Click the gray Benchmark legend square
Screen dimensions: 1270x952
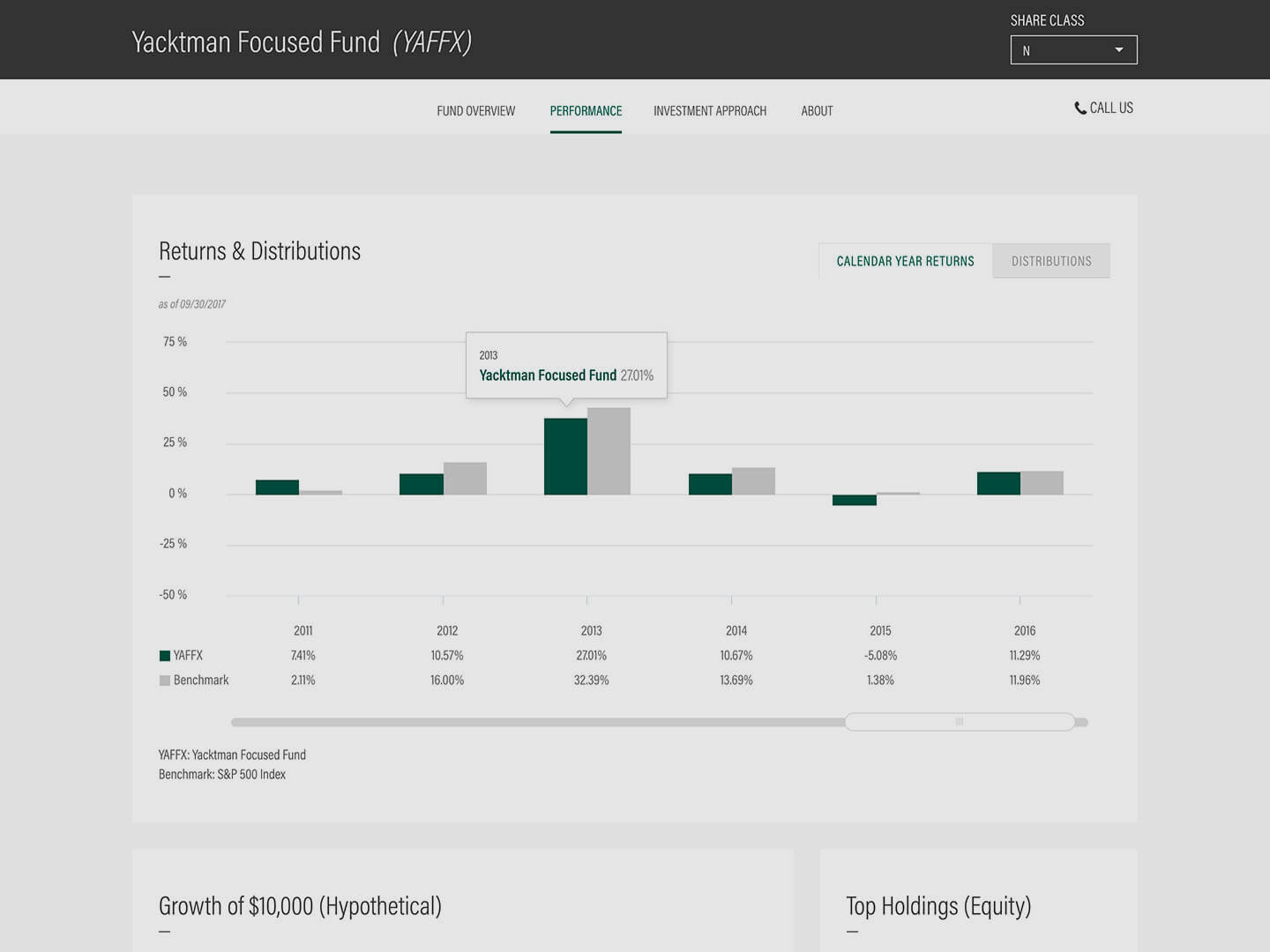(x=164, y=681)
